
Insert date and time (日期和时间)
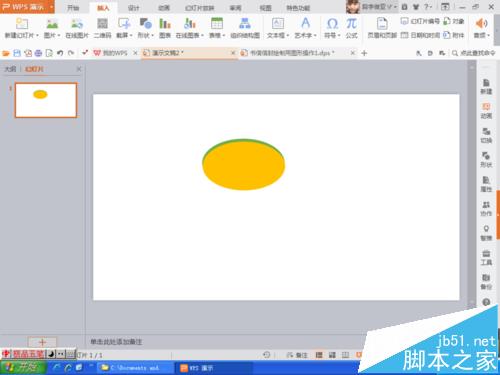[x=420, y=35]
